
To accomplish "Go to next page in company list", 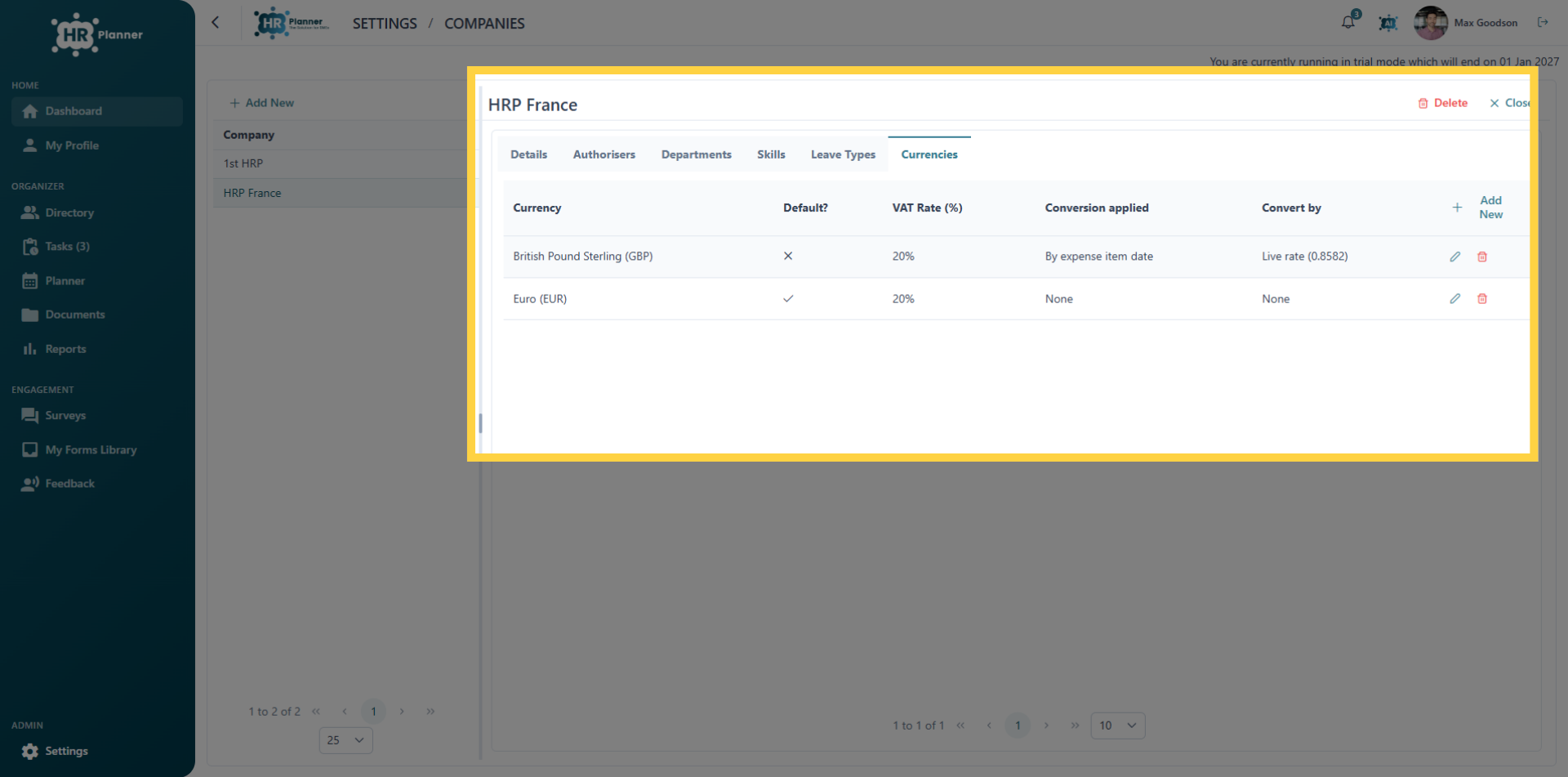I will tap(402, 712).
